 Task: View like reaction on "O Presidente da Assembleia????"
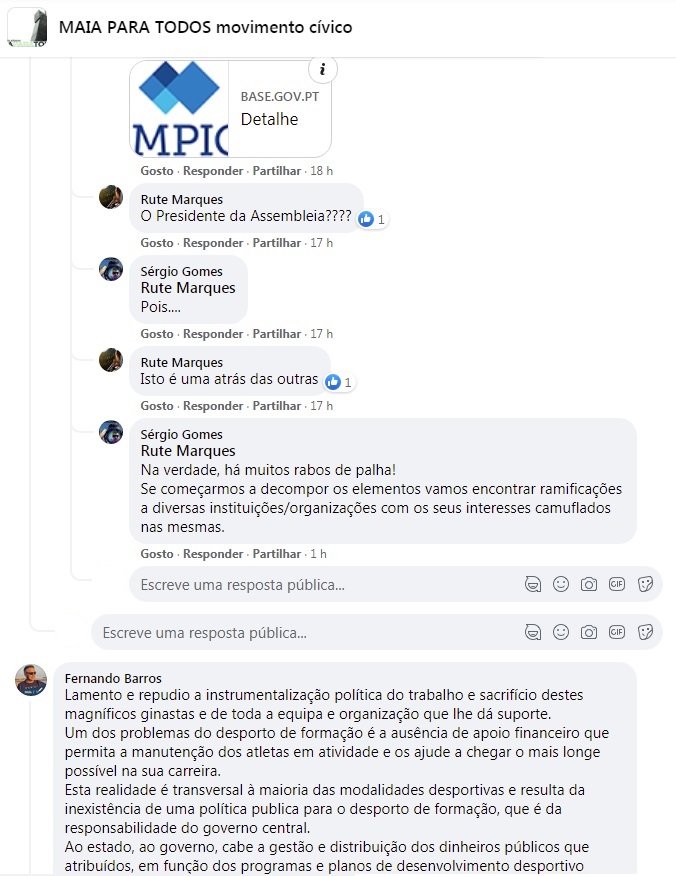pyautogui.click(x=373, y=219)
